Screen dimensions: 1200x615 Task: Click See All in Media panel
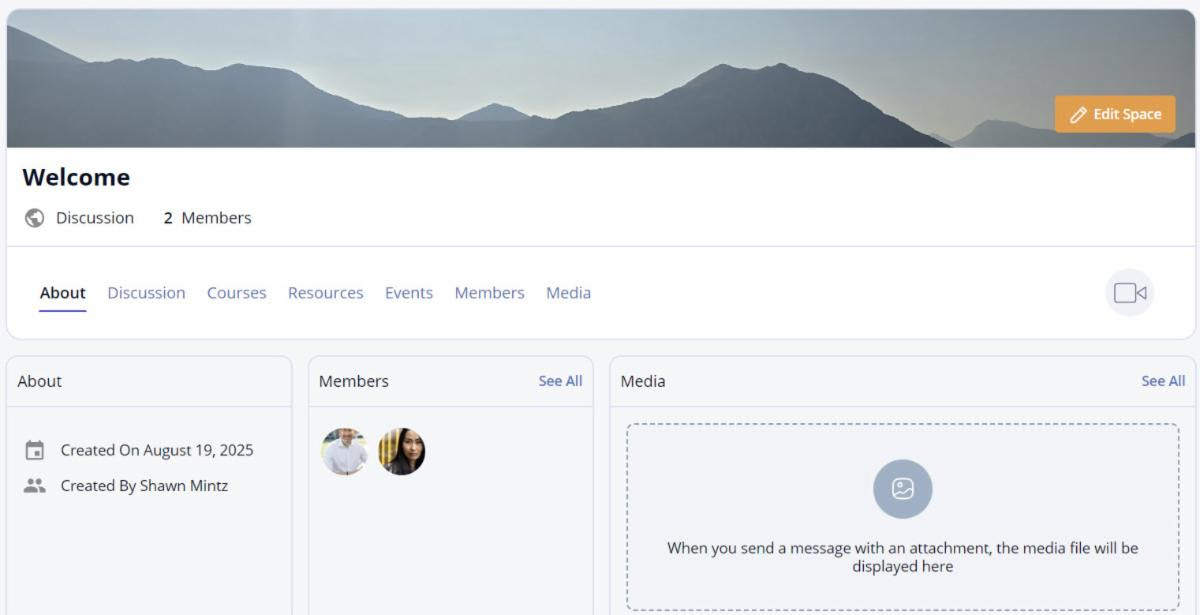pyautogui.click(x=1163, y=381)
